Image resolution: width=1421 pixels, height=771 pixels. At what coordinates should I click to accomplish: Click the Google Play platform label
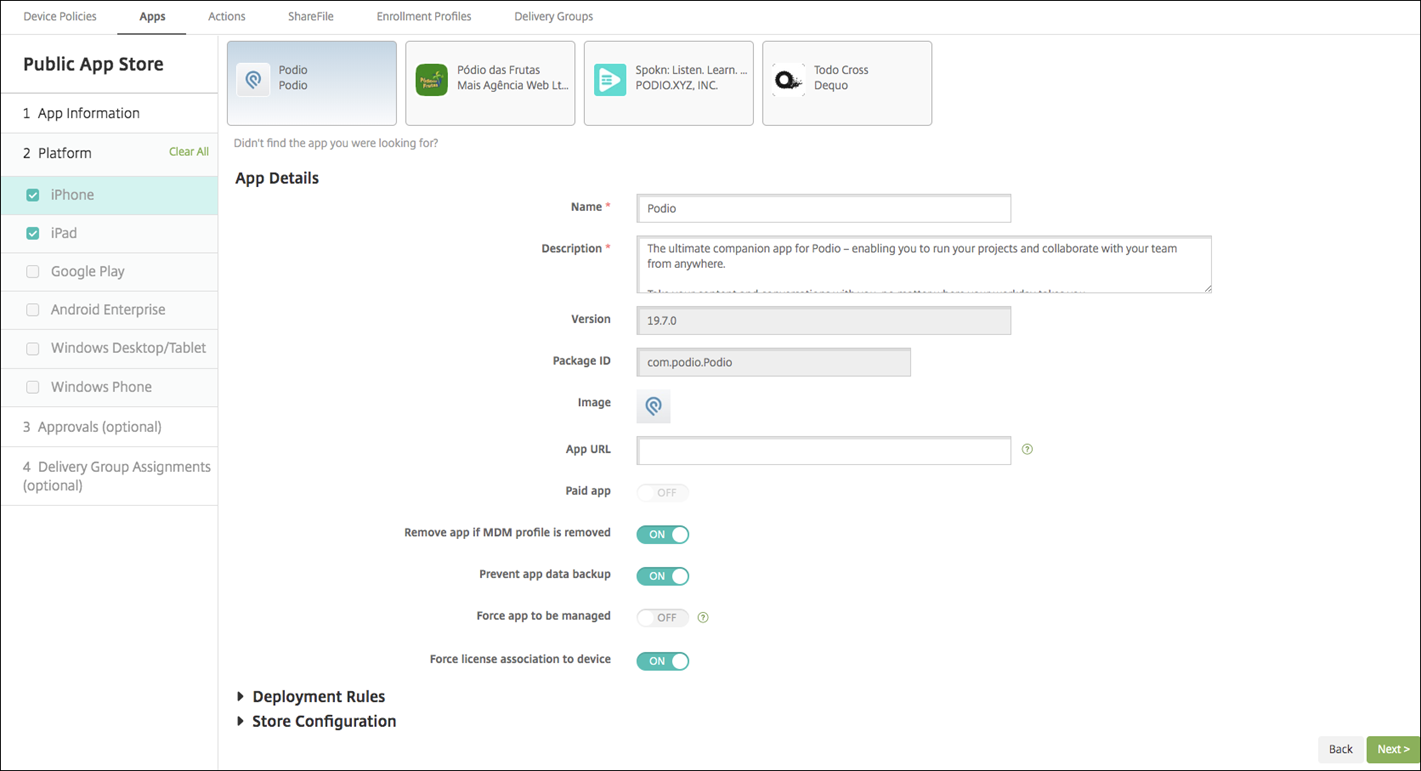[x=88, y=272]
